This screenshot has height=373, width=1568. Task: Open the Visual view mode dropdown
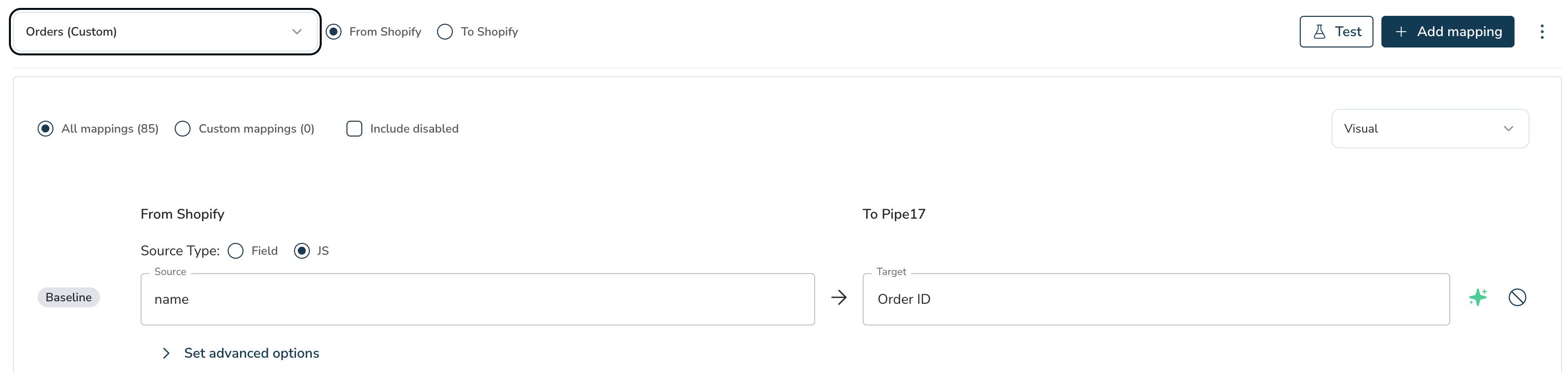(x=1430, y=129)
